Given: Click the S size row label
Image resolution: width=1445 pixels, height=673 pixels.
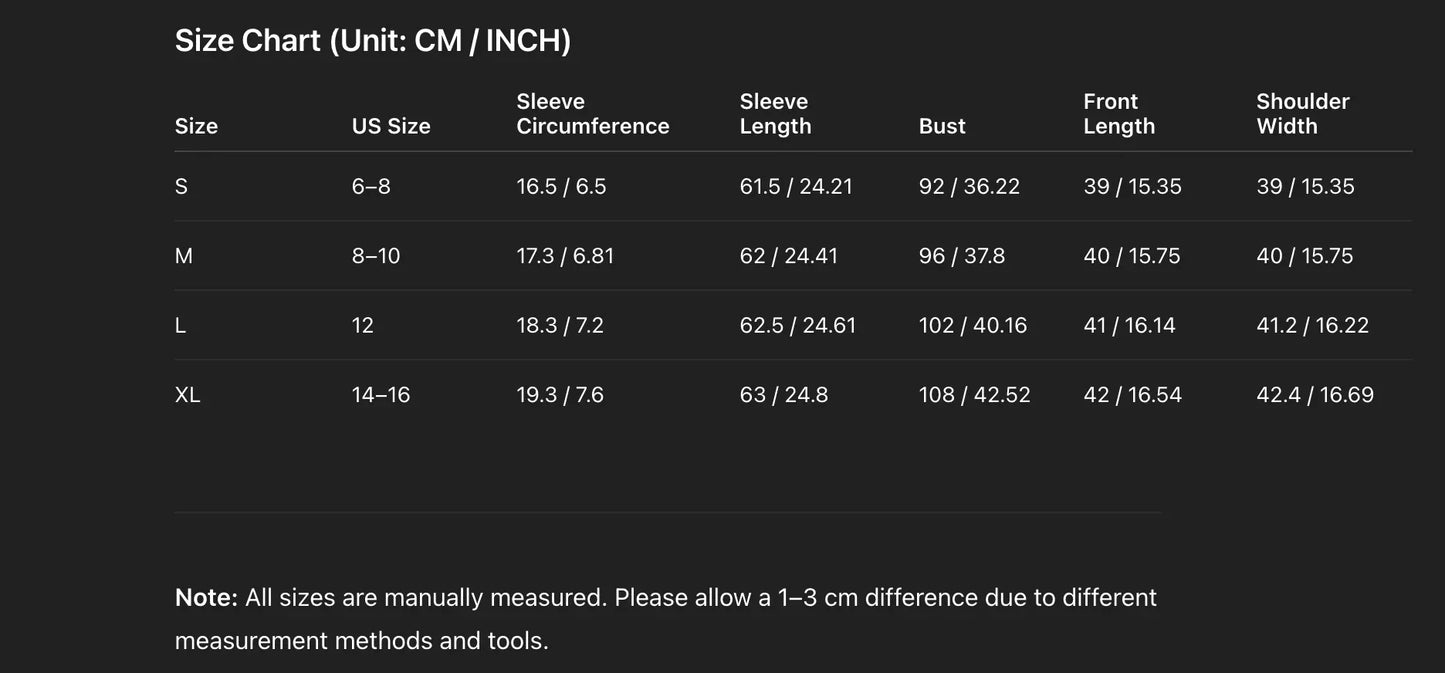Looking at the screenshot, I should 181,186.
